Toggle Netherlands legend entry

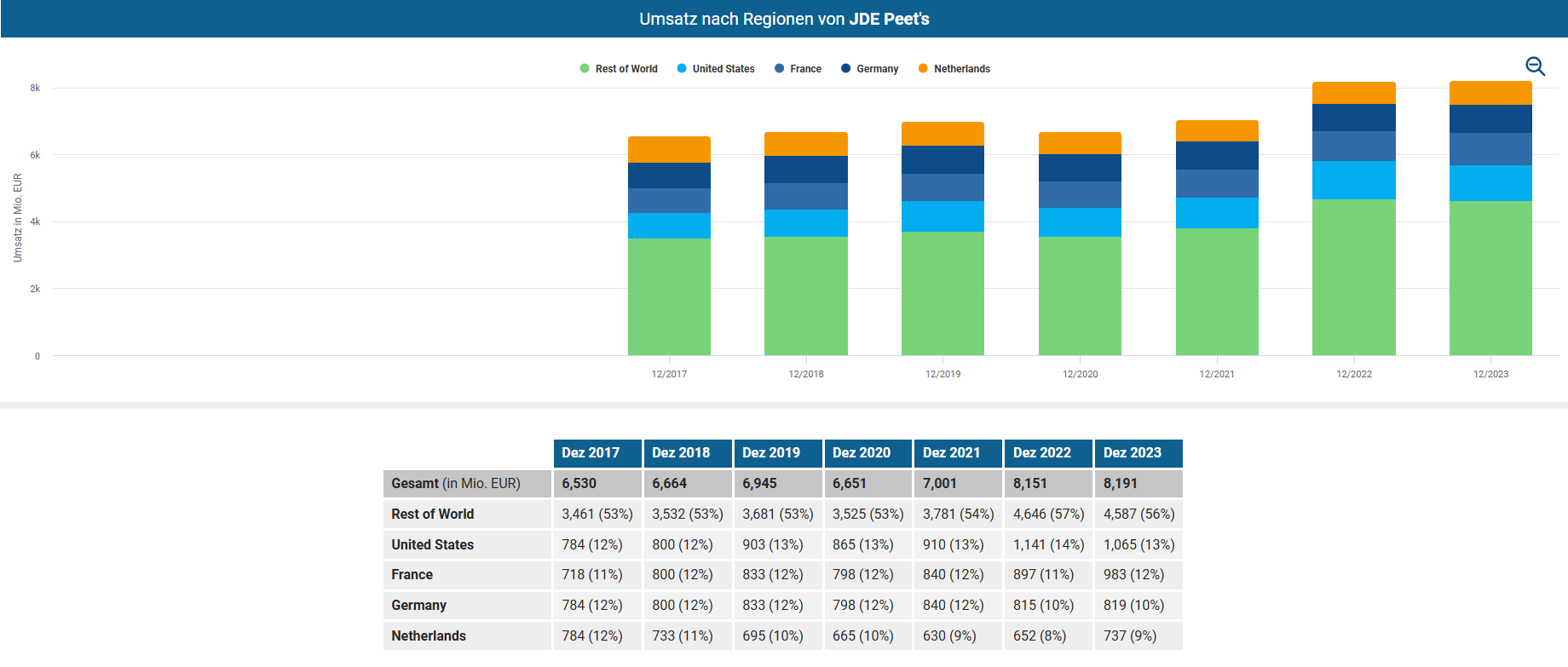pyautogui.click(x=954, y=69)
